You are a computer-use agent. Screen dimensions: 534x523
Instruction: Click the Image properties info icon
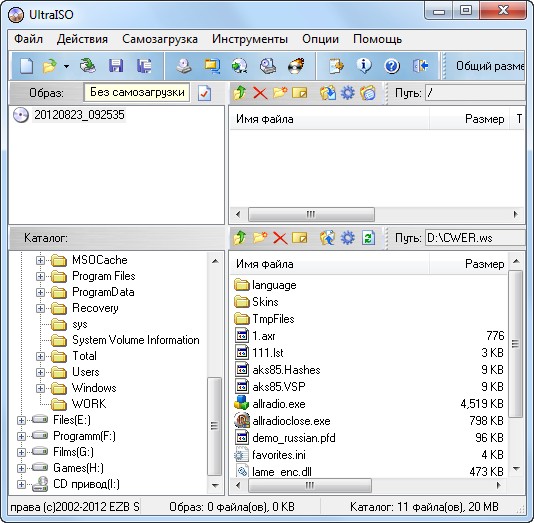pyautogui.click(x=364, y=66)
